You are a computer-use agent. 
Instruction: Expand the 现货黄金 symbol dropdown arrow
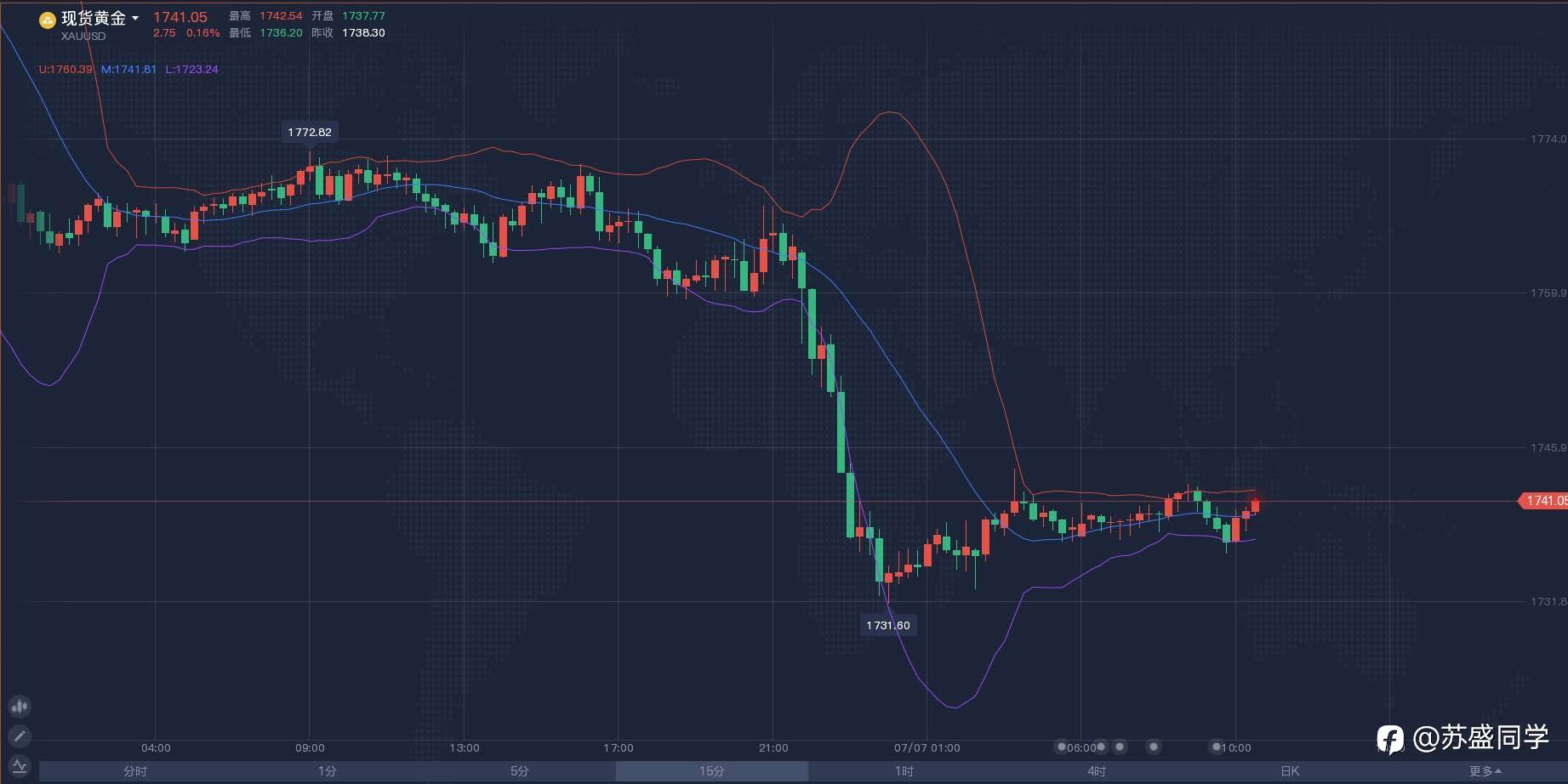coord(135,18)
